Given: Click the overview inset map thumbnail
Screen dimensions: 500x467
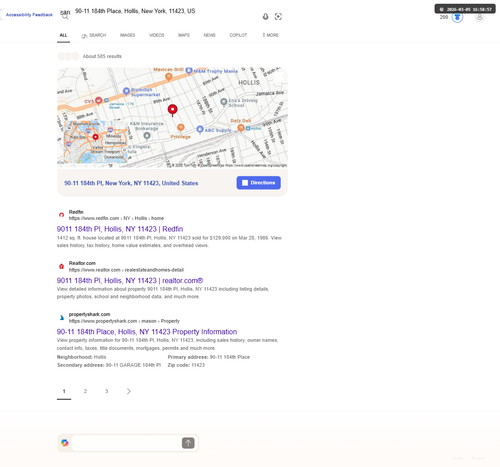Looking at the screenshot, I should tap(95, 142).
